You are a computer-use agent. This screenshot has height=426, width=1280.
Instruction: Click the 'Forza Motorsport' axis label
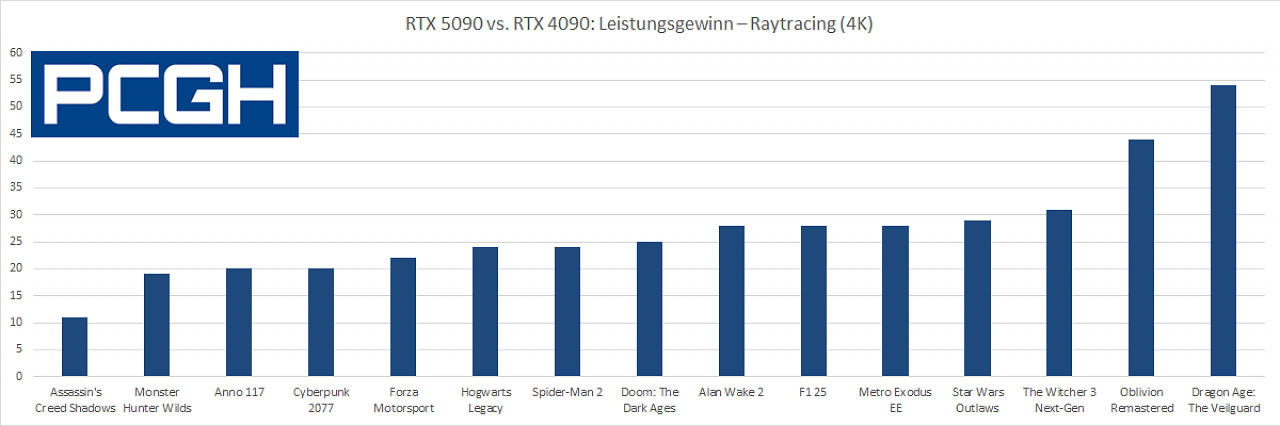click(x=403, y=399)
